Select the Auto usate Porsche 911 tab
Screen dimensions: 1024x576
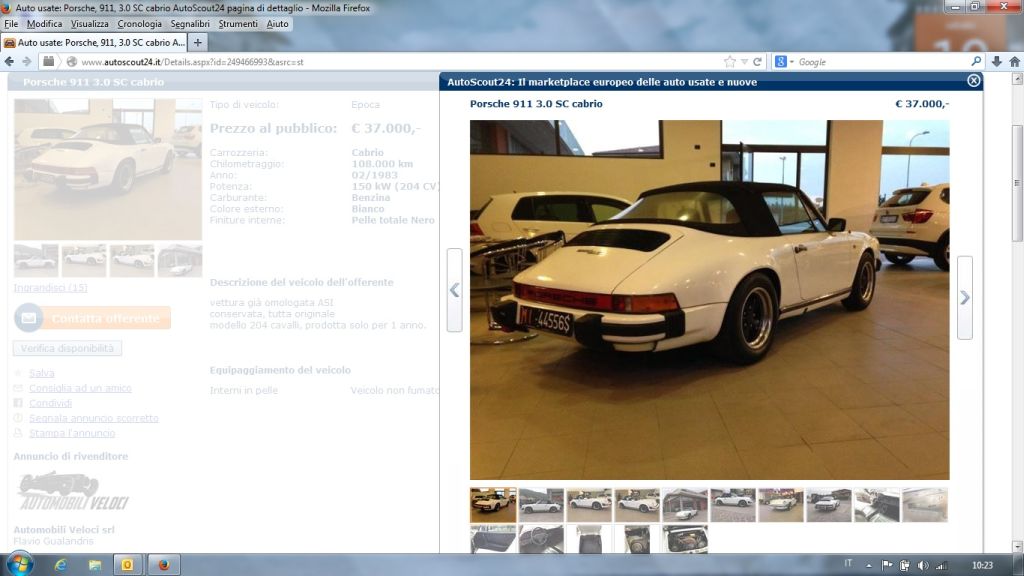(94, 42)
